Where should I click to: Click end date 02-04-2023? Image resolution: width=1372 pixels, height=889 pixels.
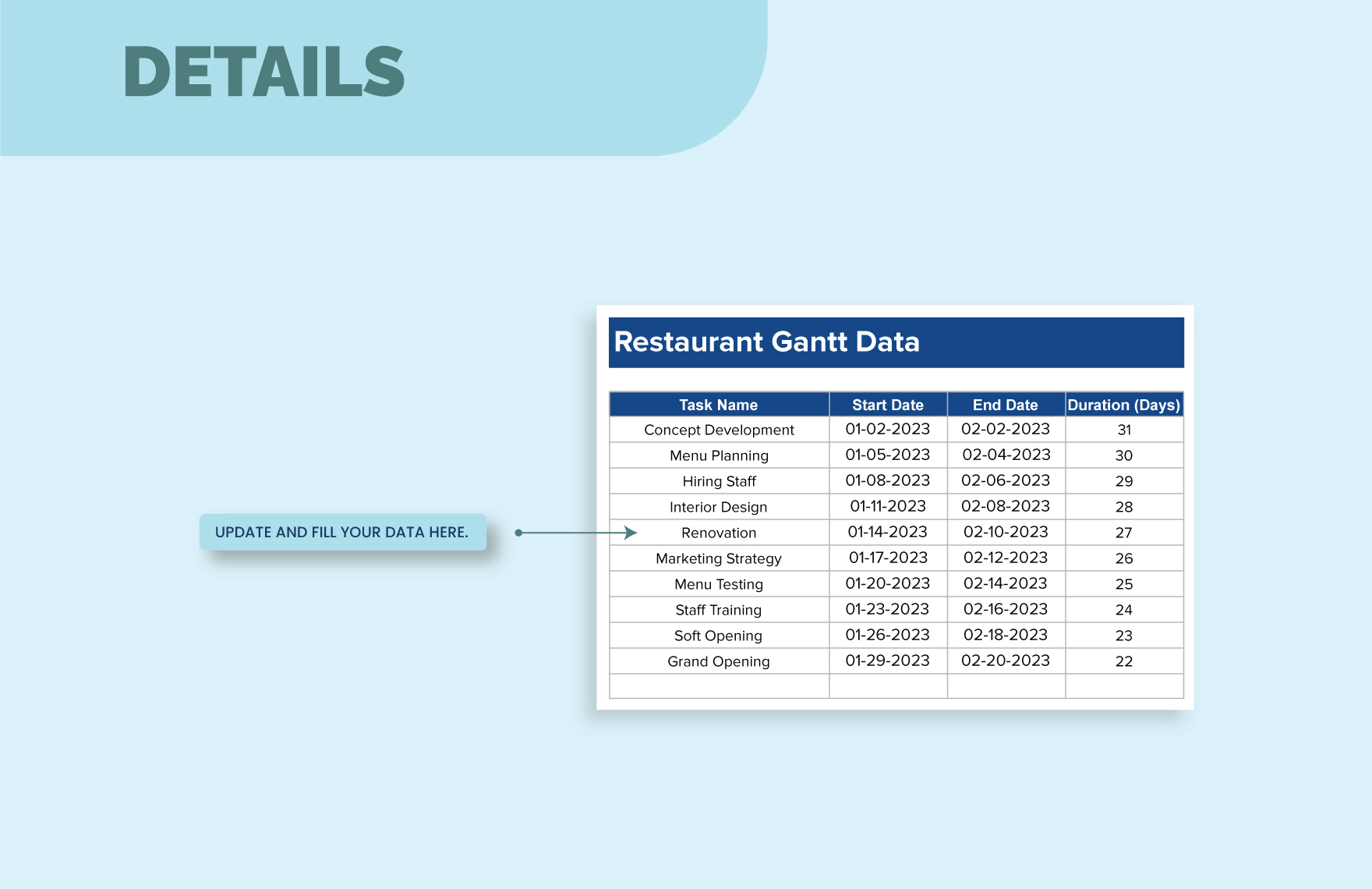pyautogui.click(x=1006, y=455)
